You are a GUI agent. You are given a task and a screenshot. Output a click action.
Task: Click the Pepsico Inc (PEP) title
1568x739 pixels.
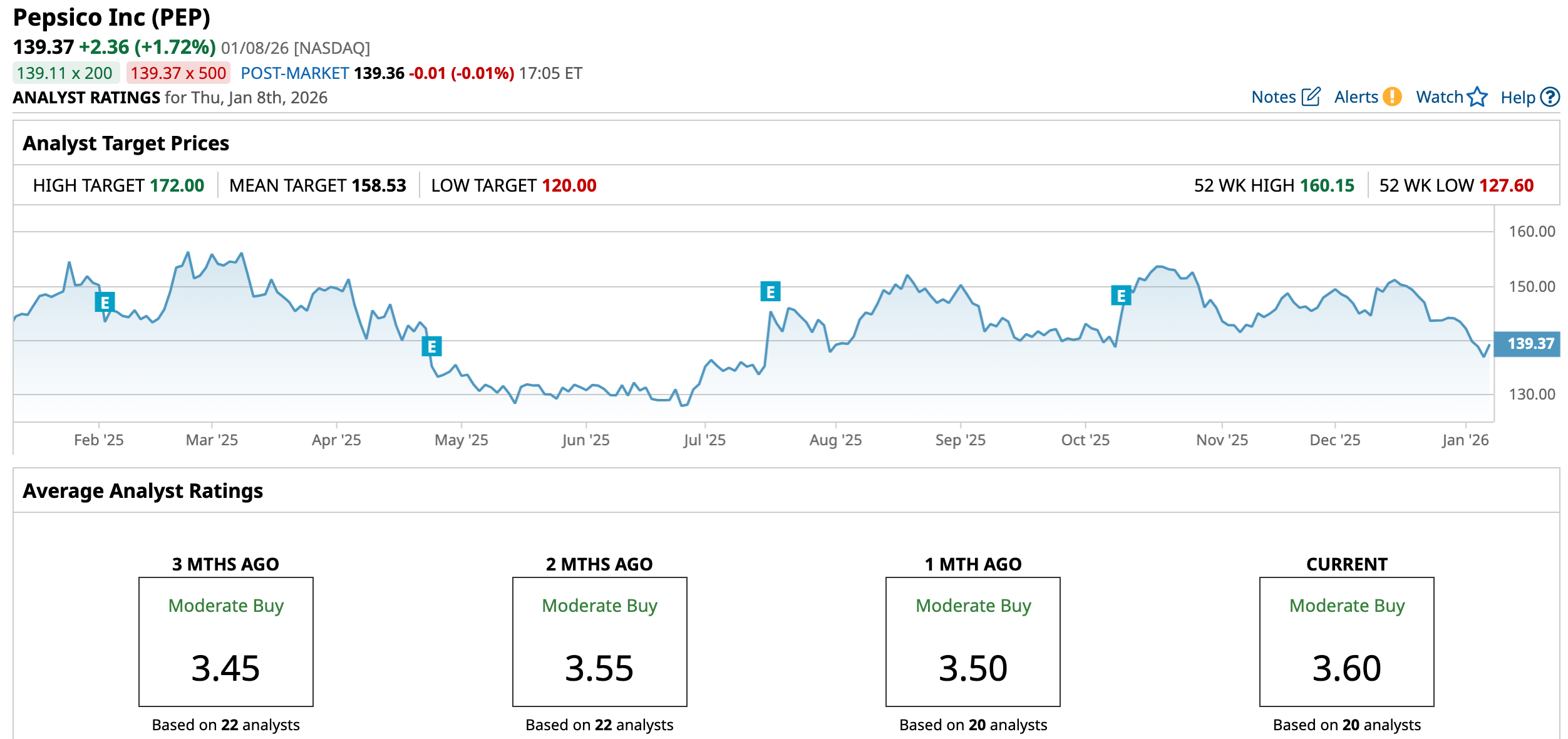coord(111,18)
